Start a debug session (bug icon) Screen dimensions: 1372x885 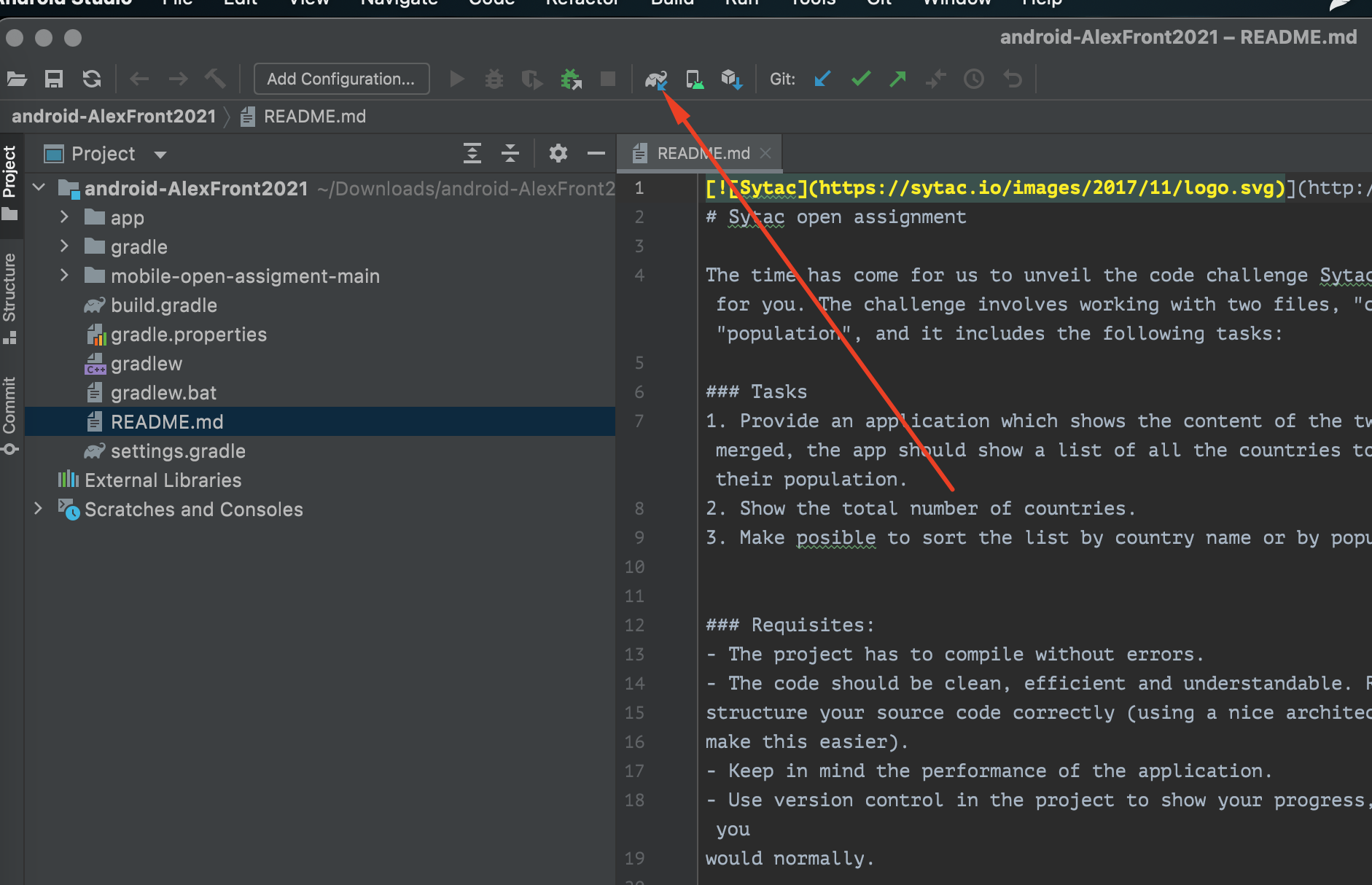pyautogui.click(x=495, y=79)
